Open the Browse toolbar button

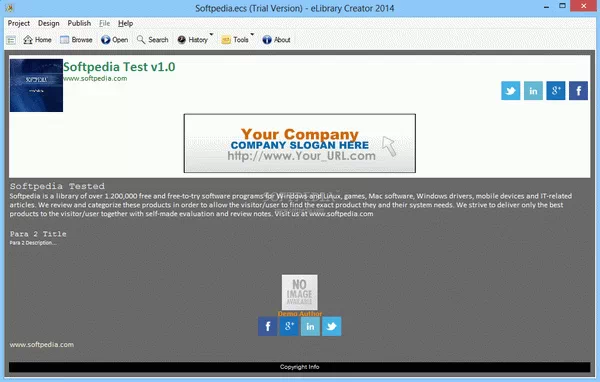77,40
